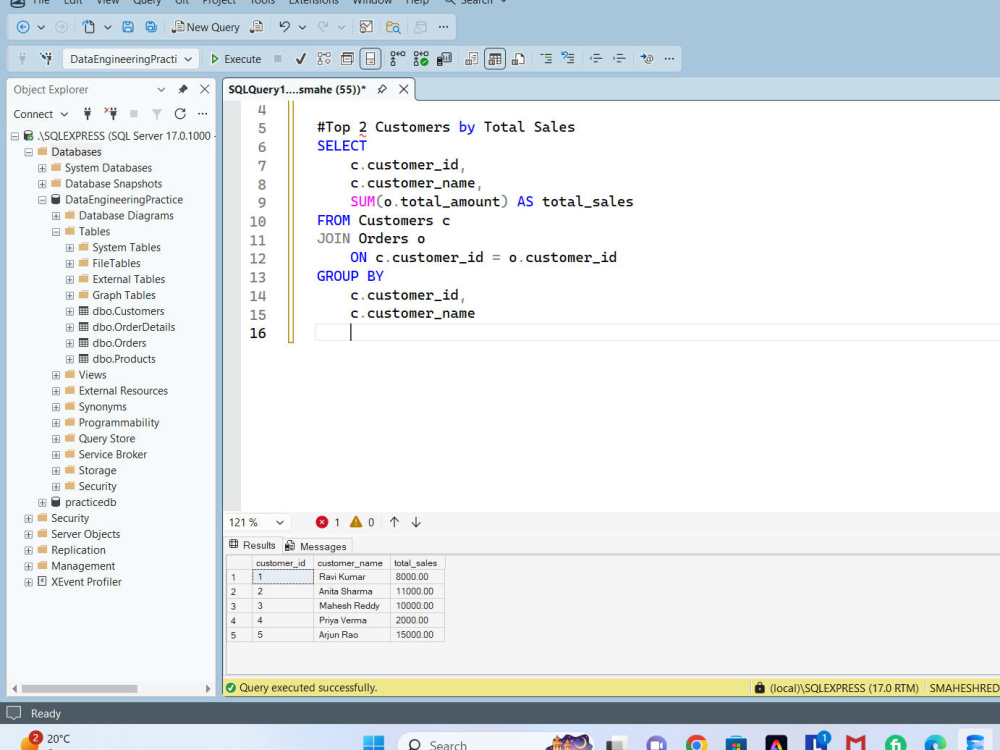Open Object Explorer window position dropdown
The image size is (1000, 750).
point(161,89)
